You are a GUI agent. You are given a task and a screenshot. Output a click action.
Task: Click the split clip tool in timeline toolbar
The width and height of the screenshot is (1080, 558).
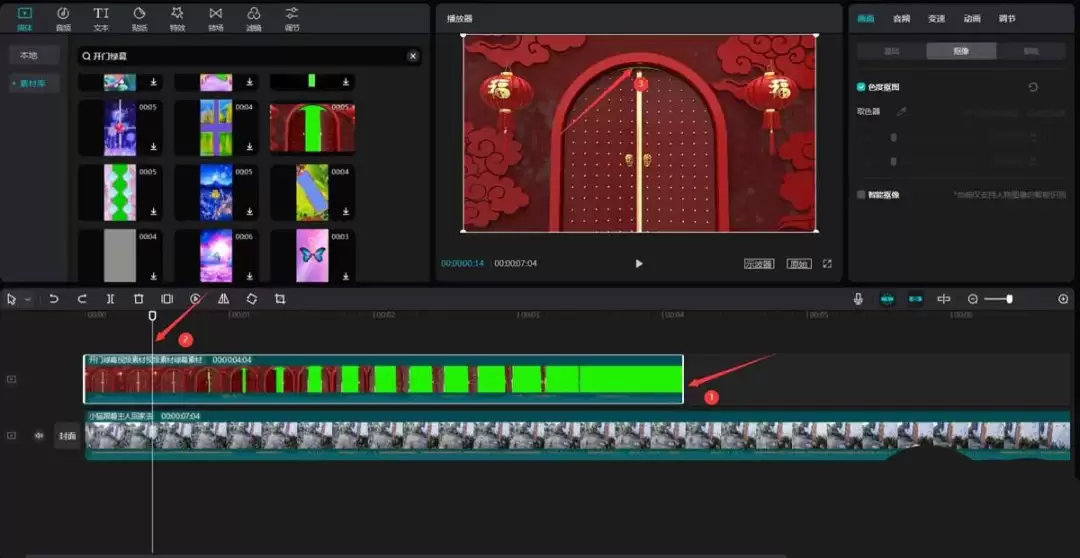110,299
